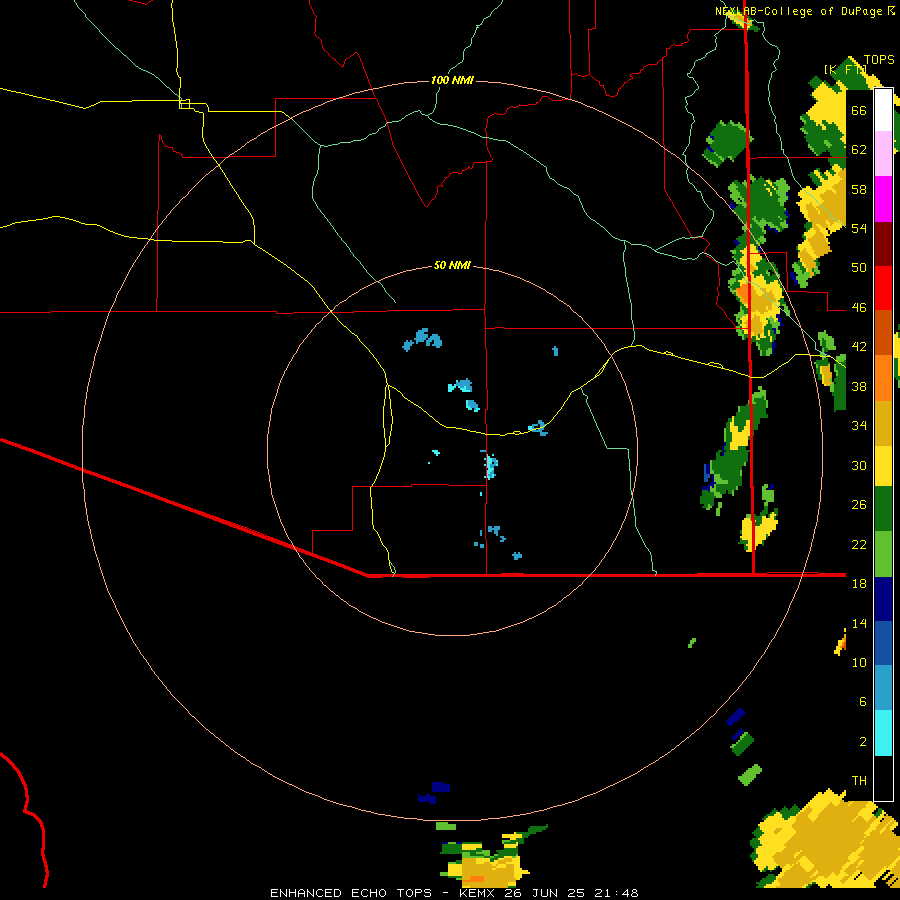Click the "KEMX" radar site identifier
The height and width of the screenshot is (900, 900).
(476, 893)
